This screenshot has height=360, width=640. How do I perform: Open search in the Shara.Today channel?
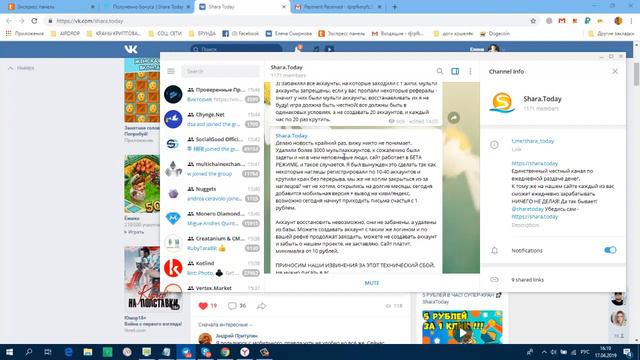pyautogui.click(x=440, y=71)
